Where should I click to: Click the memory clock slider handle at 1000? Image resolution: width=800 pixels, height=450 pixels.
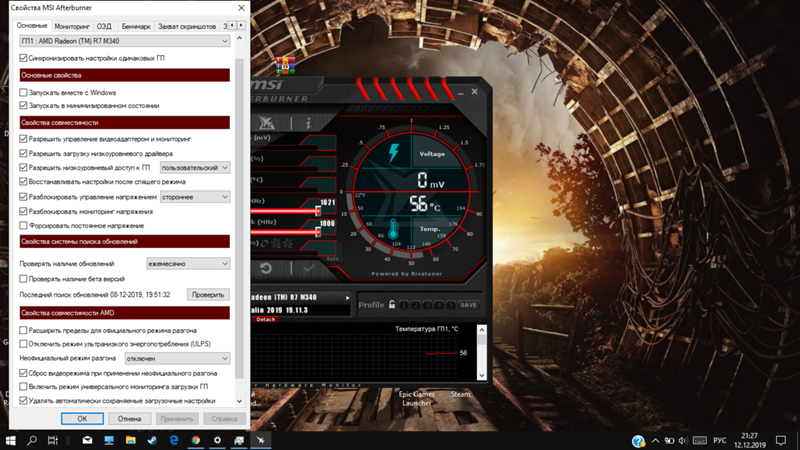pos(318,232)
